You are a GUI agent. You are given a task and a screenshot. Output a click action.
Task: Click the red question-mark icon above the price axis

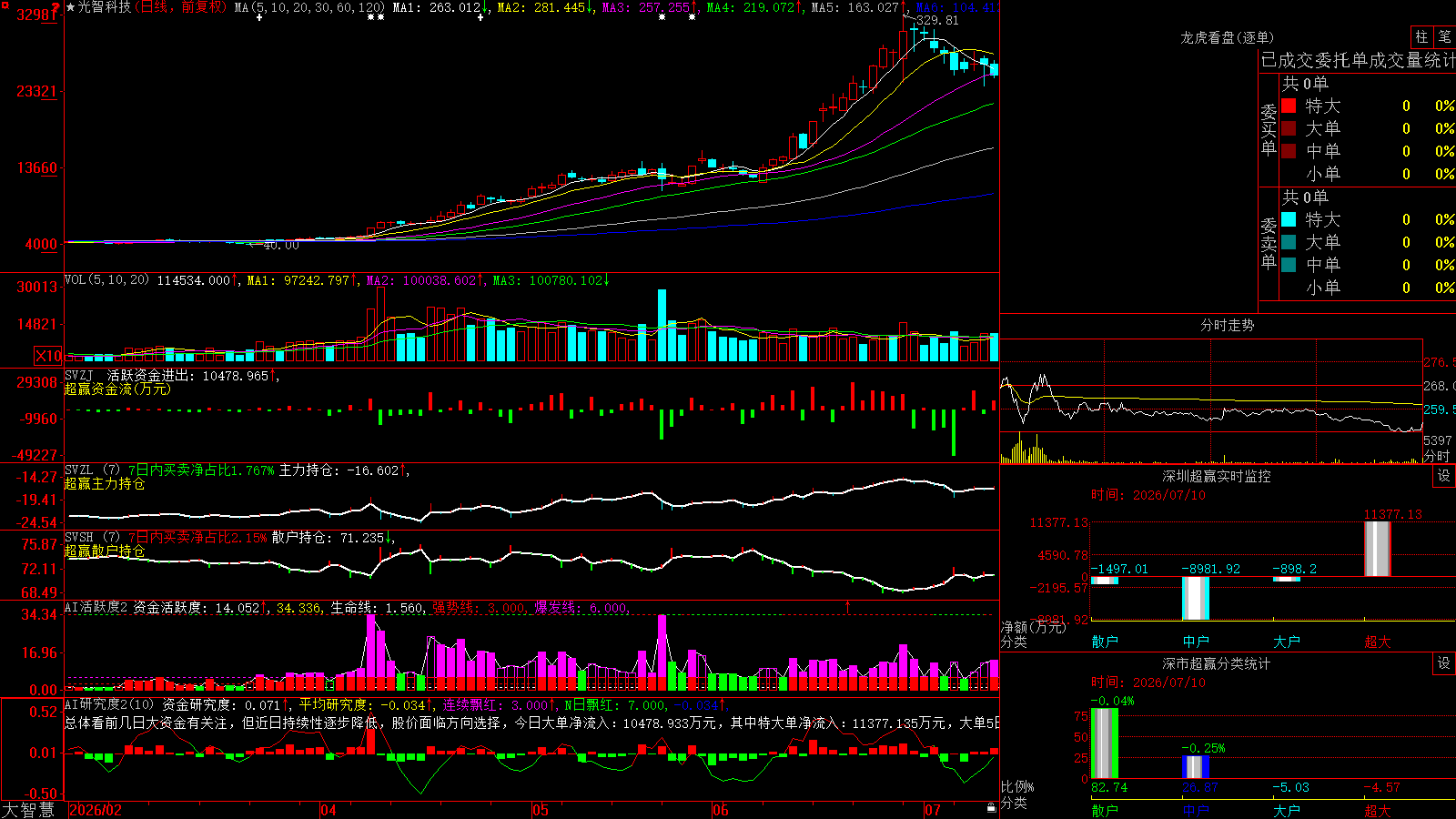tap(56, 6)
